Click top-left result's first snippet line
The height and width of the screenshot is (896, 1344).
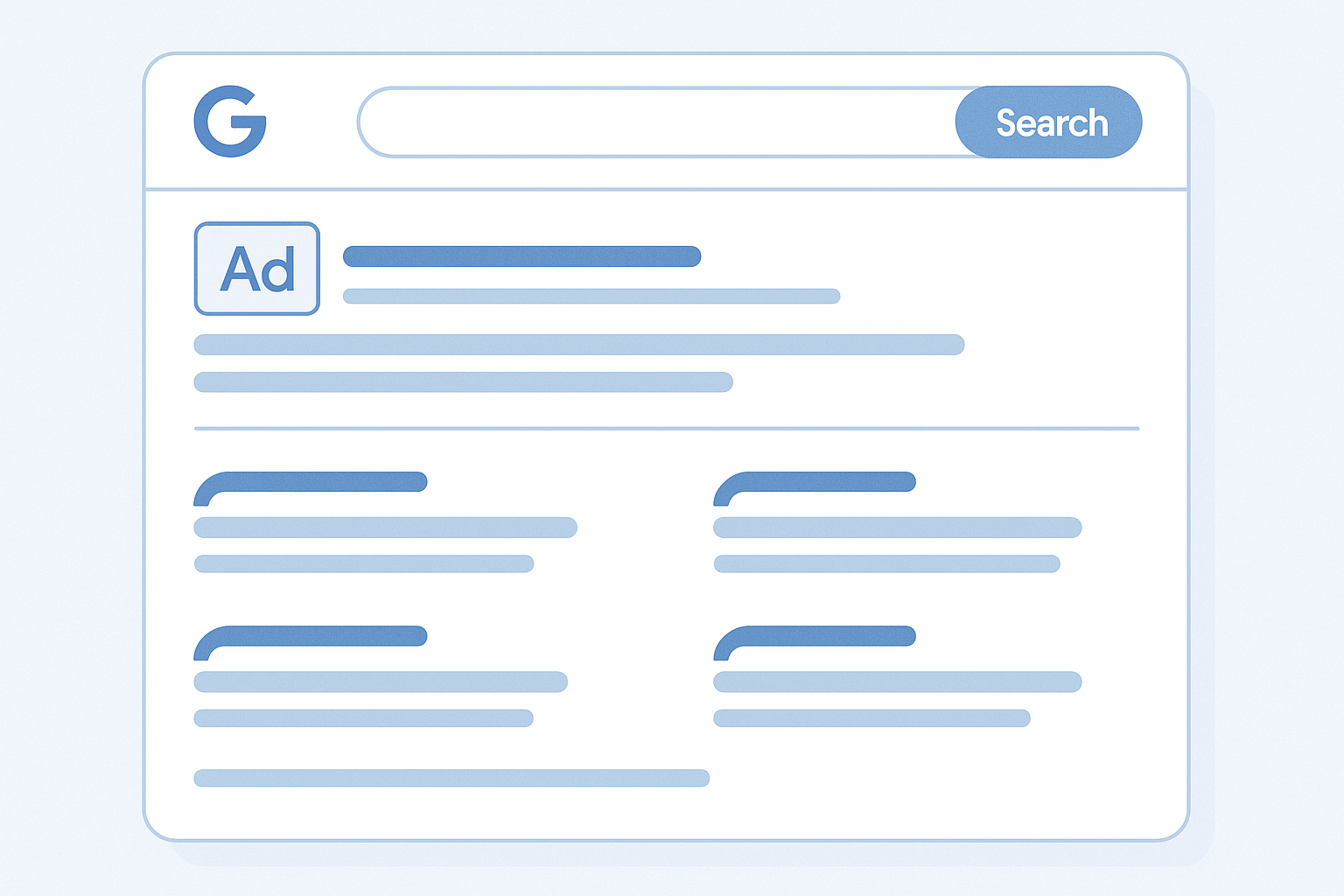pos(385,528)
